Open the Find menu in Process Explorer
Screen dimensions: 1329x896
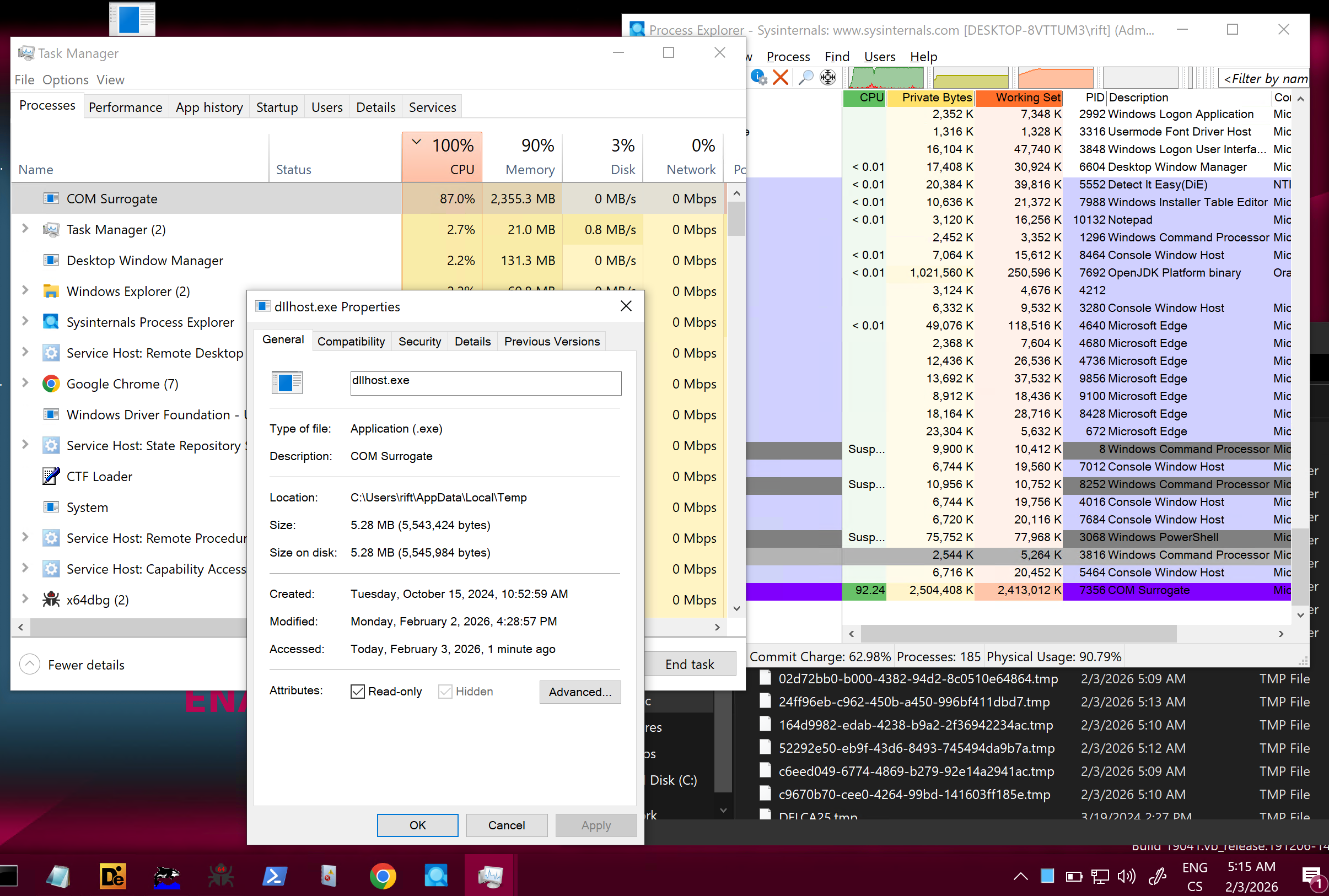tap(837, 57)
